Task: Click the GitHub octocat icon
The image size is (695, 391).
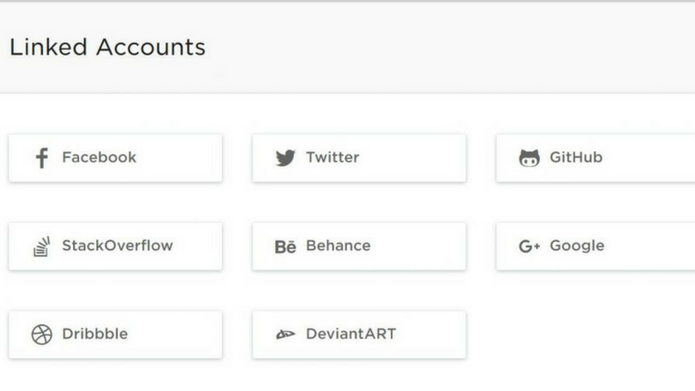Action: point(529,158)
